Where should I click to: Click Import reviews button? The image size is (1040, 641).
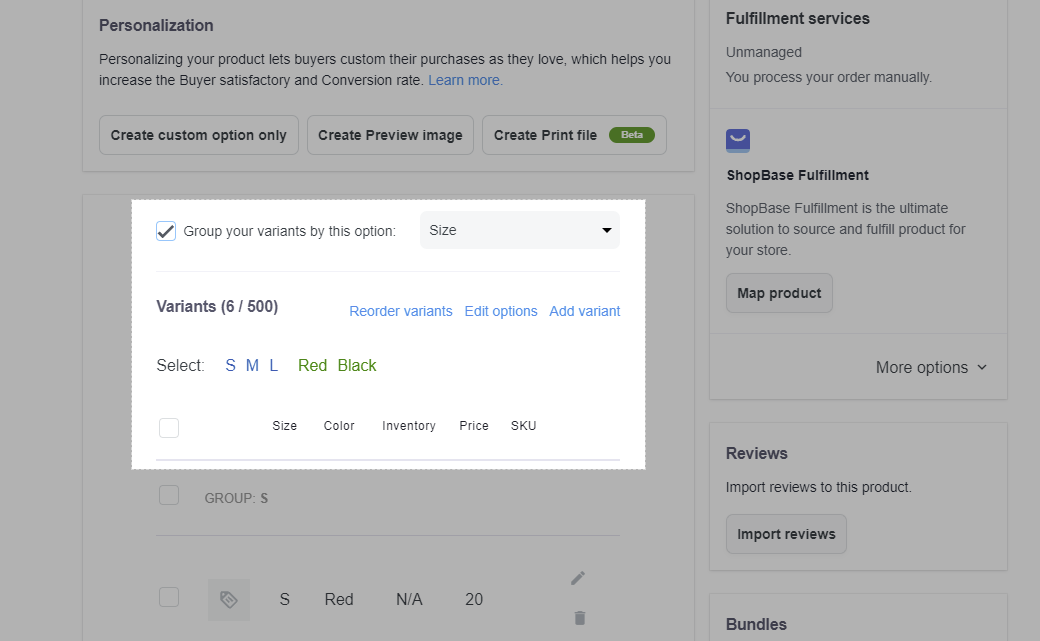[786, 534]
